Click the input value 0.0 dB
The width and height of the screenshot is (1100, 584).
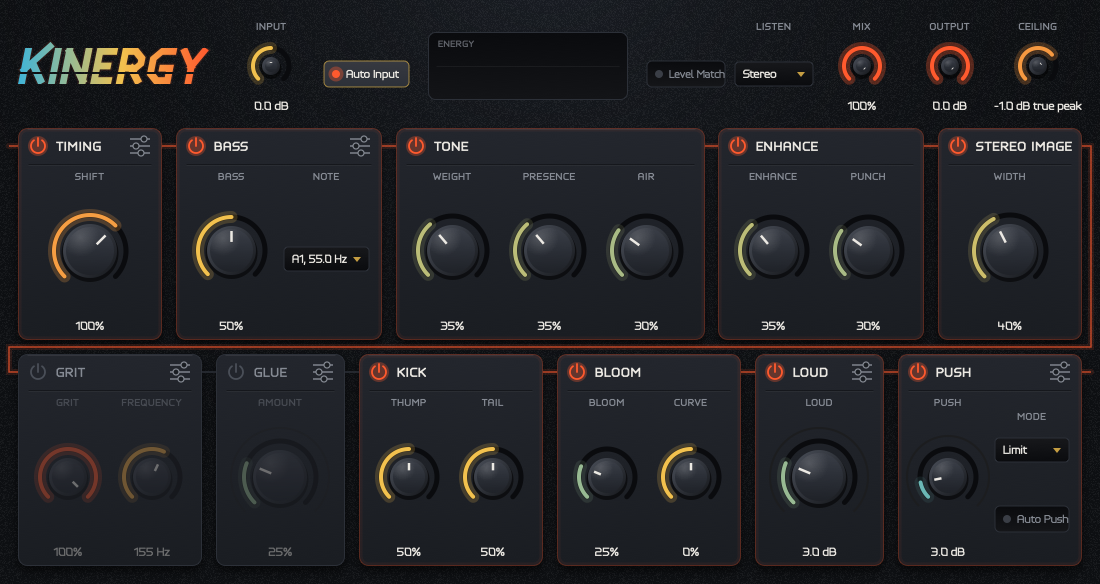tap(271, 106)
